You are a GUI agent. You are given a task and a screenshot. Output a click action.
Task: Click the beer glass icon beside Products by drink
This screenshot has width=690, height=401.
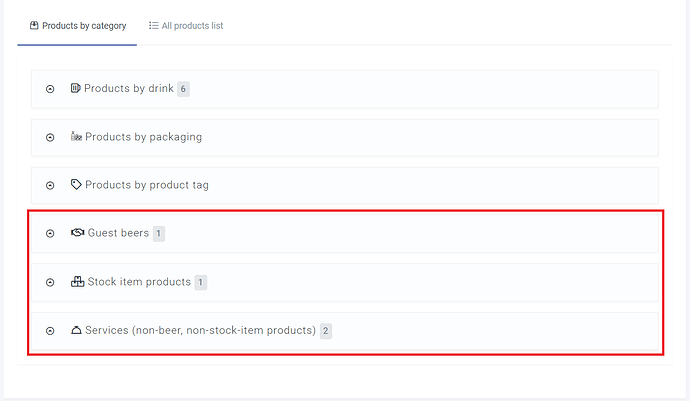tap(76, 88)
